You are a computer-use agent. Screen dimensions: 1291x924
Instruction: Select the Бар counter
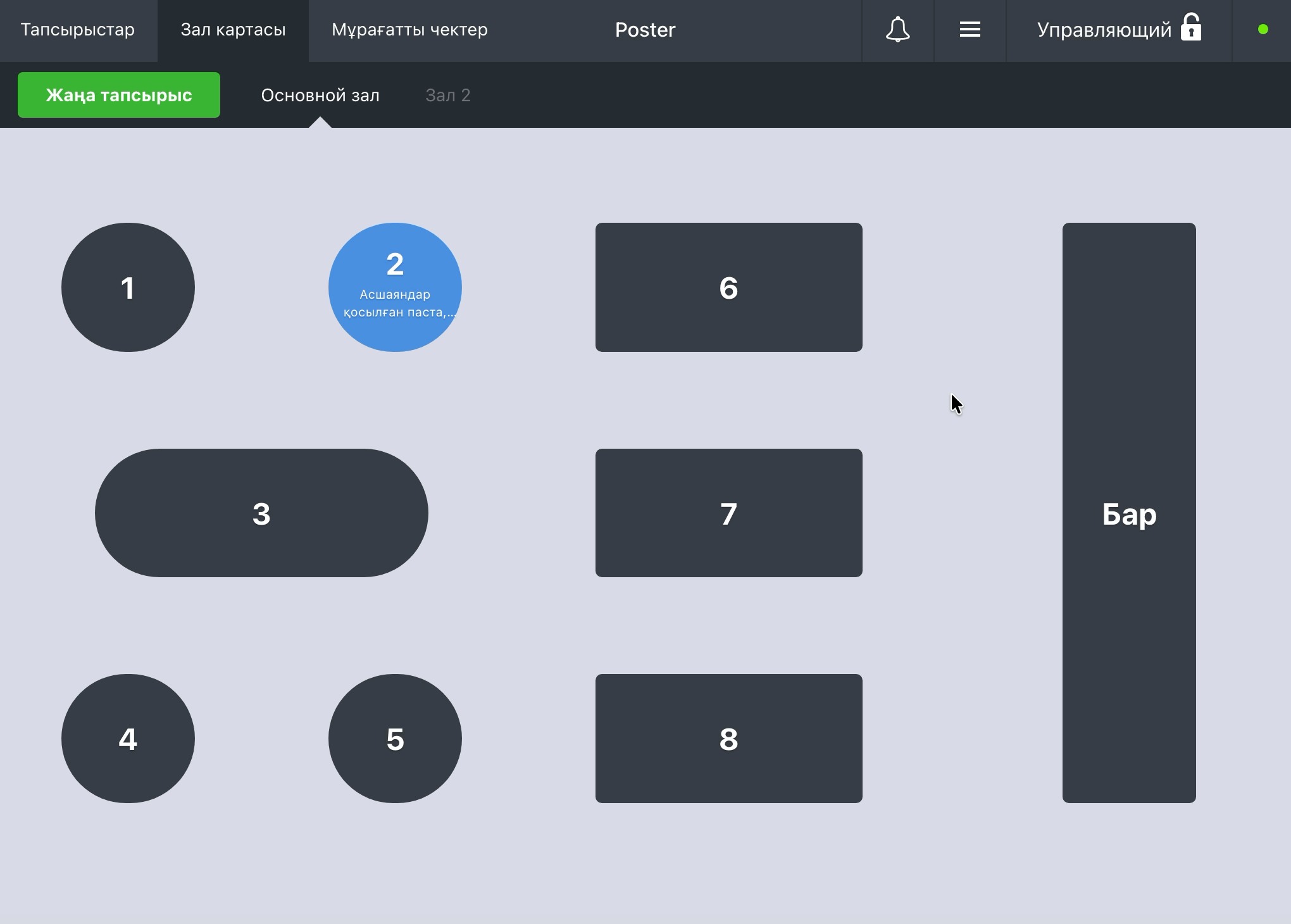click(x=1129, y=513)
